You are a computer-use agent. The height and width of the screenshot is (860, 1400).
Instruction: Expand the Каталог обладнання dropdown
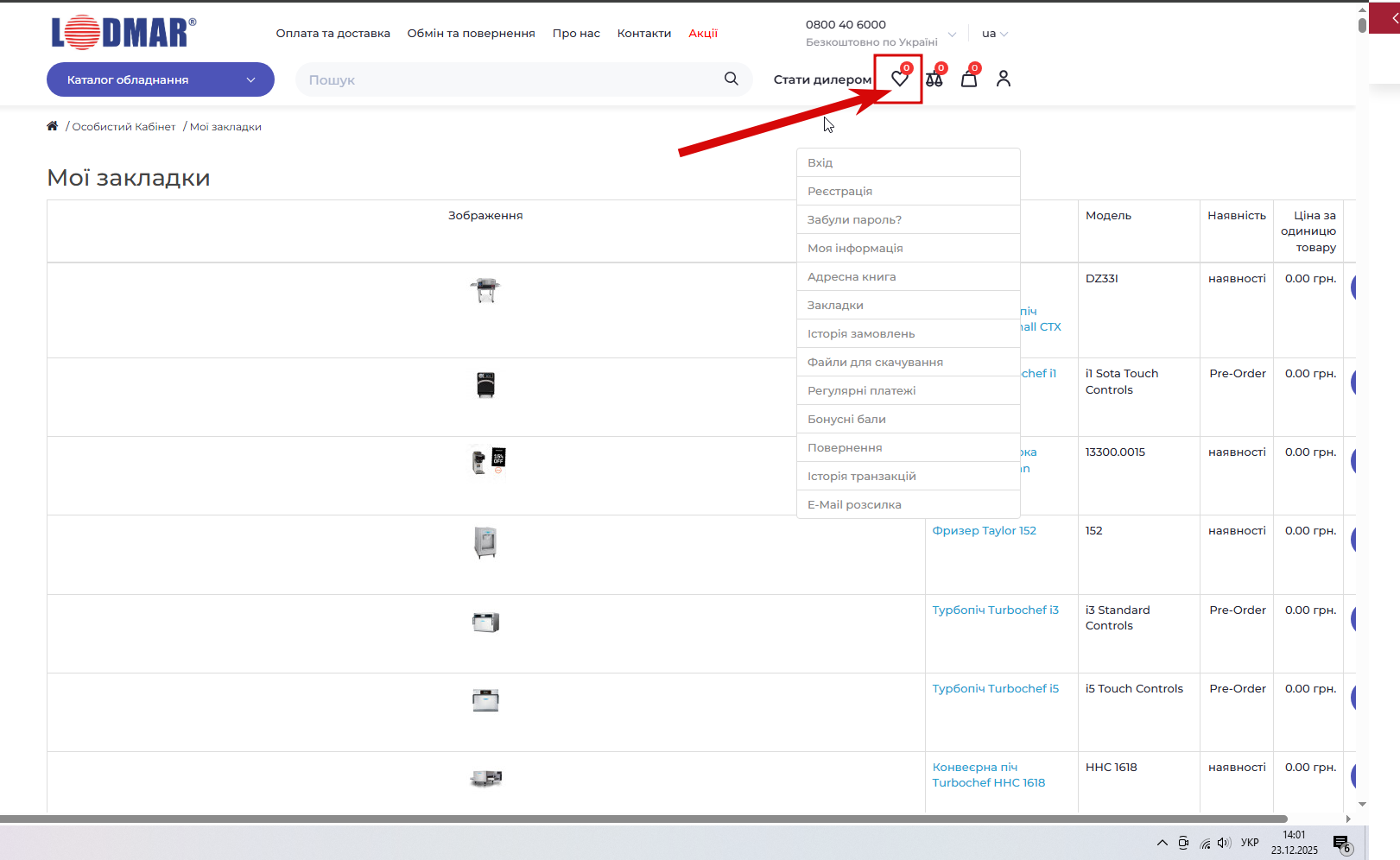coord(161,79)
